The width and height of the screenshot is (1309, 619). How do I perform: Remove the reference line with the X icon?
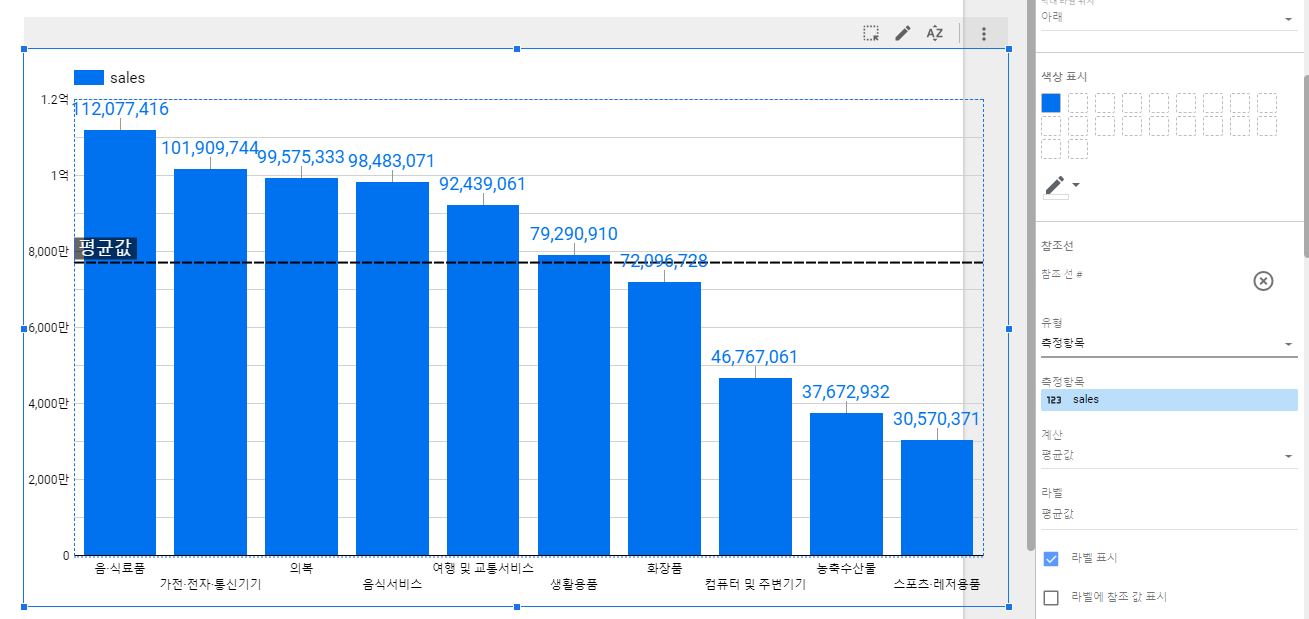coord(1263,281)
